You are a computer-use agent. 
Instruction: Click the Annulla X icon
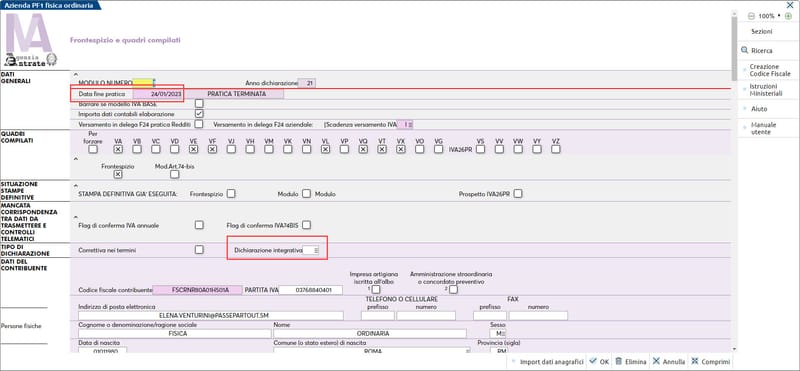click(x=657, y=361)
